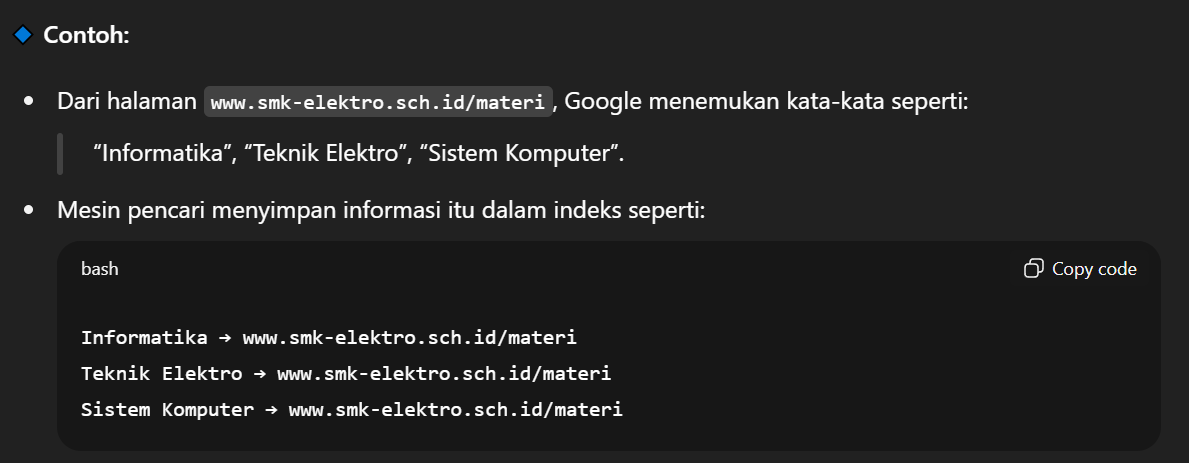Click the blue diamond icon beside Contoh
This screenshot has width=1189, height=463.
point(22,35)
